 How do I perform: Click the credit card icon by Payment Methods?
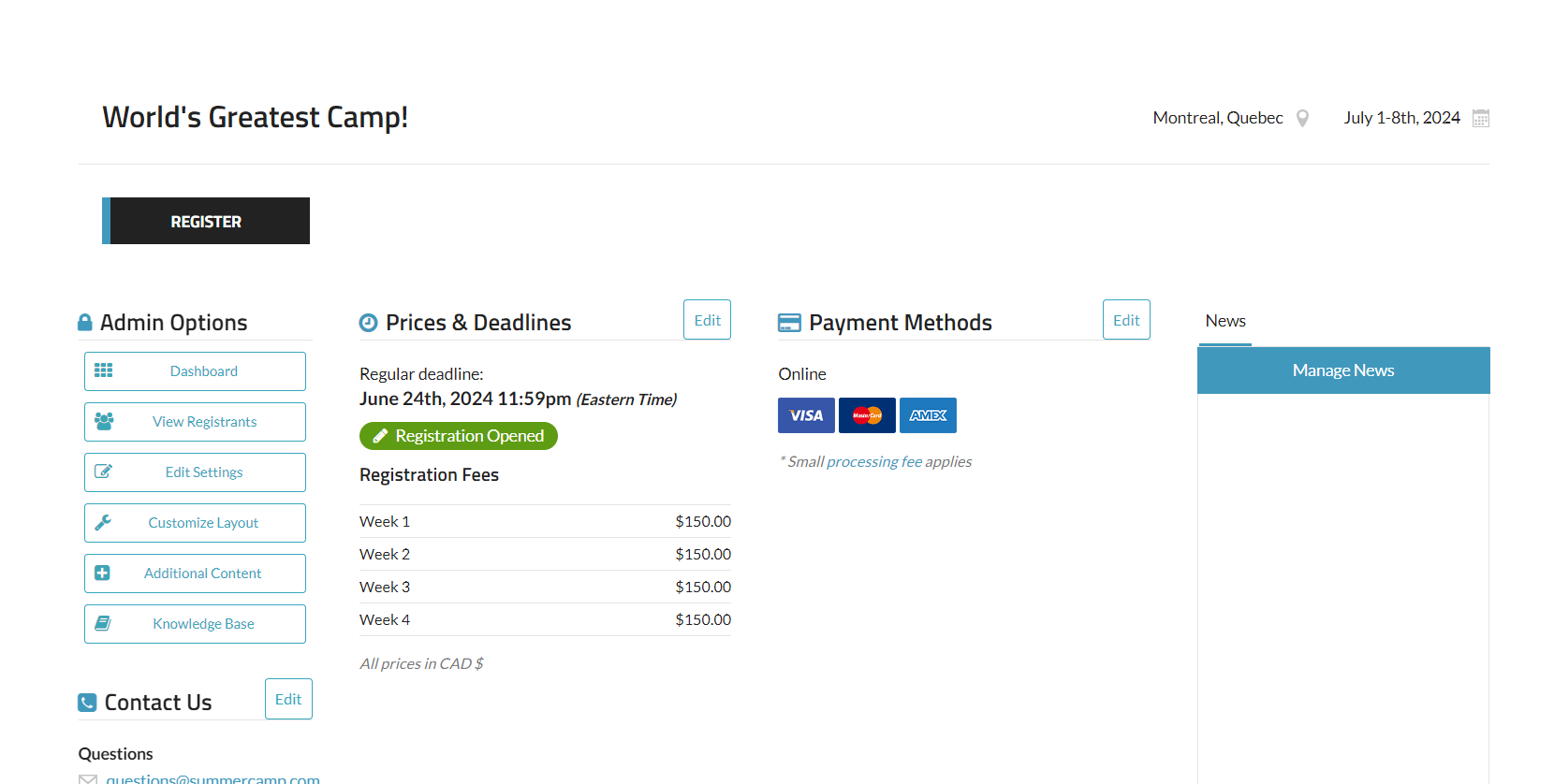pyautogui.click(x=789, y=323)
